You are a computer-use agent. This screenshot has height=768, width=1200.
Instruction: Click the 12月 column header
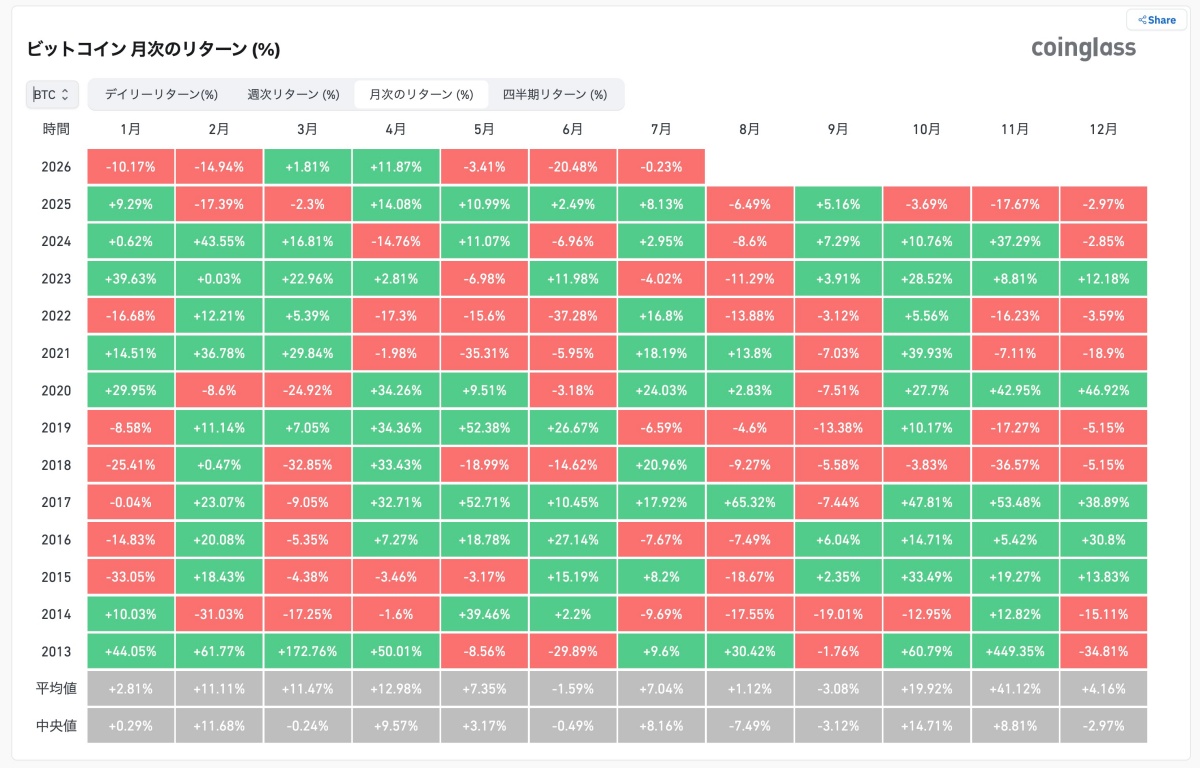click(1104, 129)
